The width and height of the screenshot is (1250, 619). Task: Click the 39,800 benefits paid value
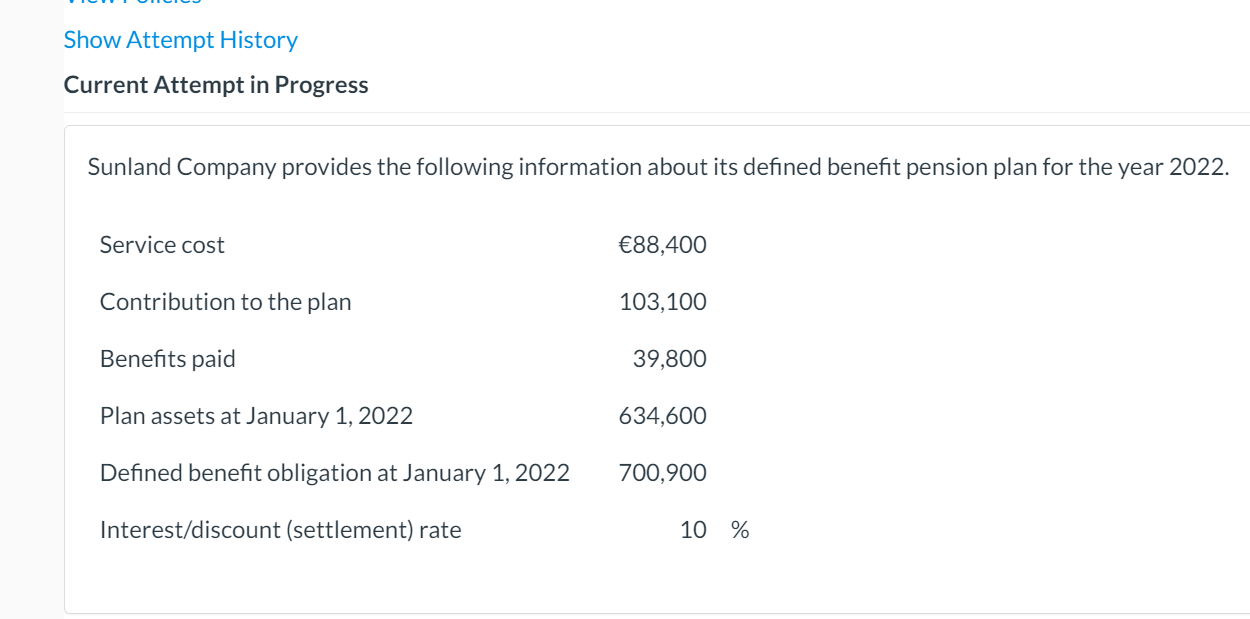tap(670, 359)
